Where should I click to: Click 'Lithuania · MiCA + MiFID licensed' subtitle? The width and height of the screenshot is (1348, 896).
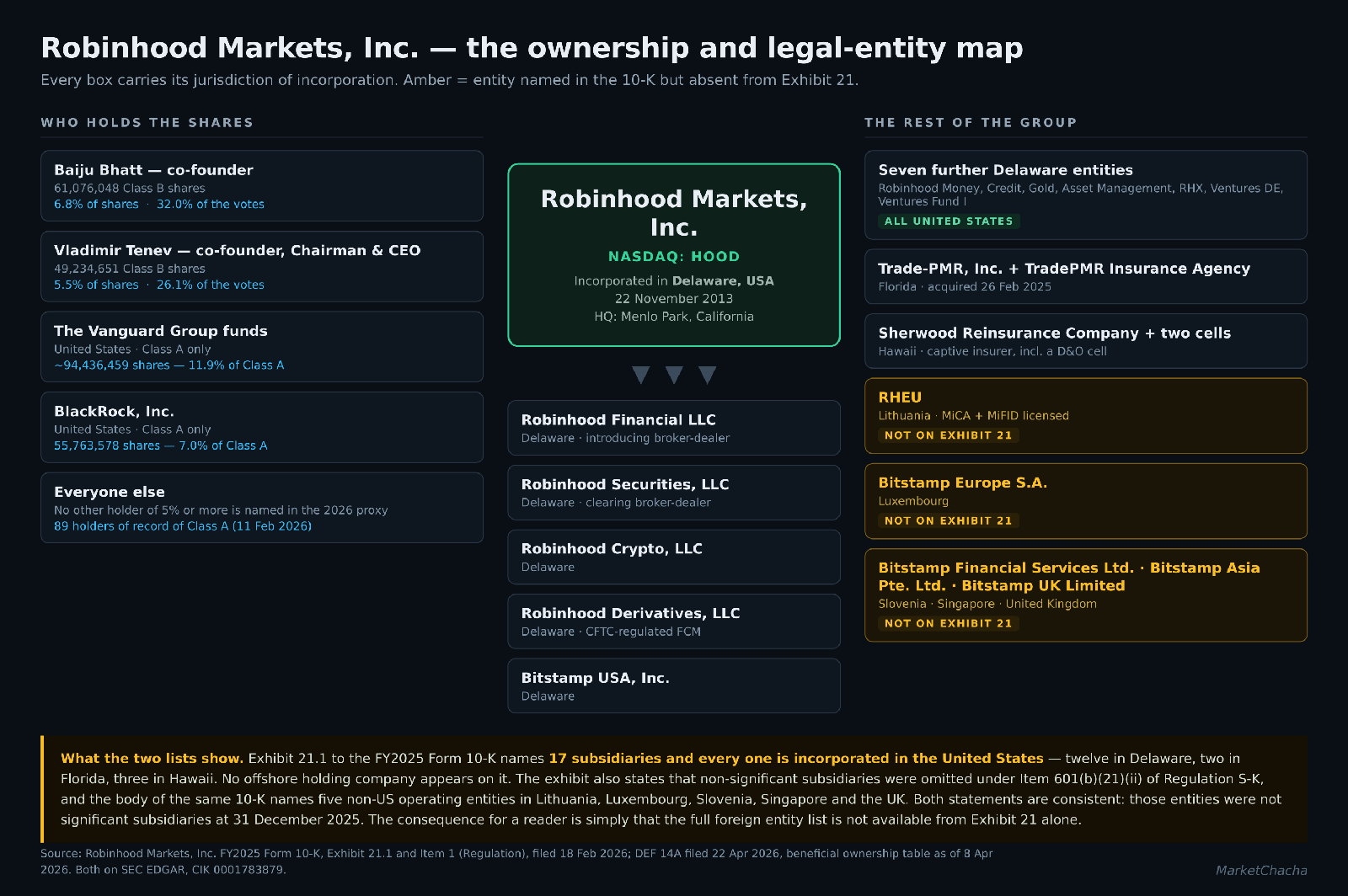(x=974, y=416)
